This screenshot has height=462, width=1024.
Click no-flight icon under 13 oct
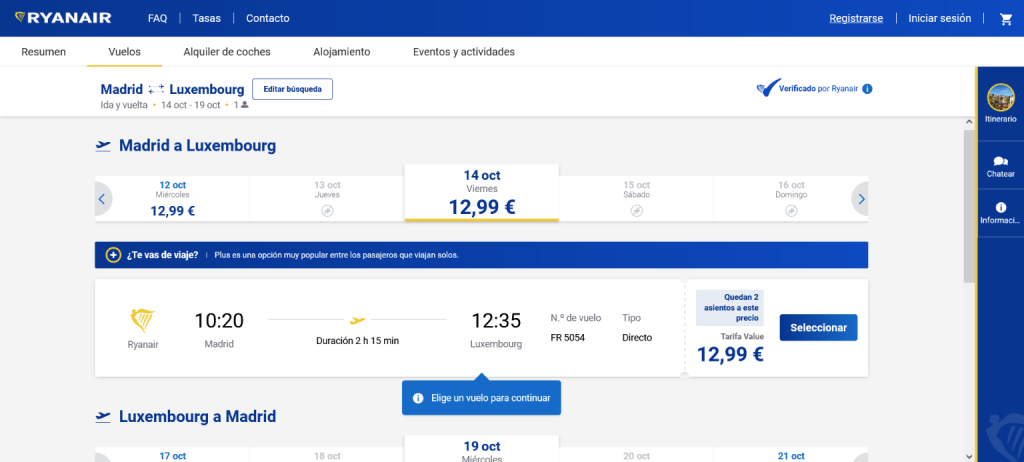(327, 210)
